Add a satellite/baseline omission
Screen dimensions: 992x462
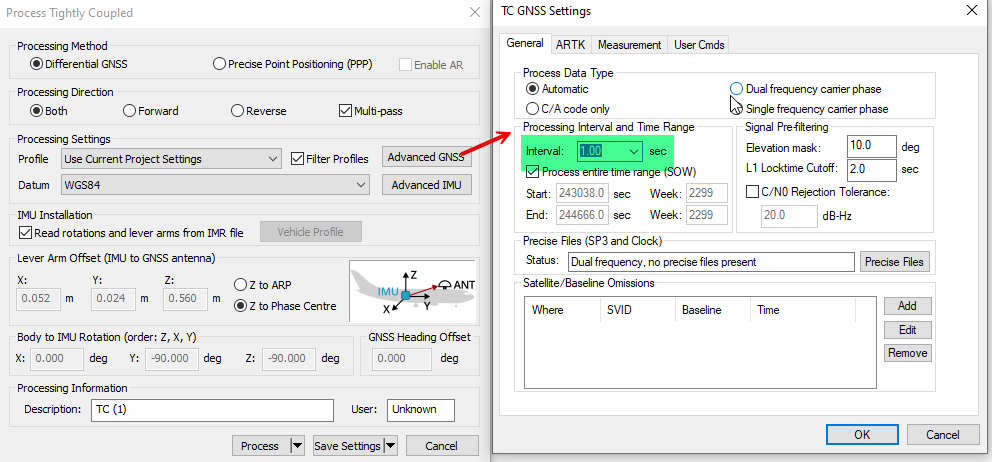pyautogui.click(x=908, y=306)
